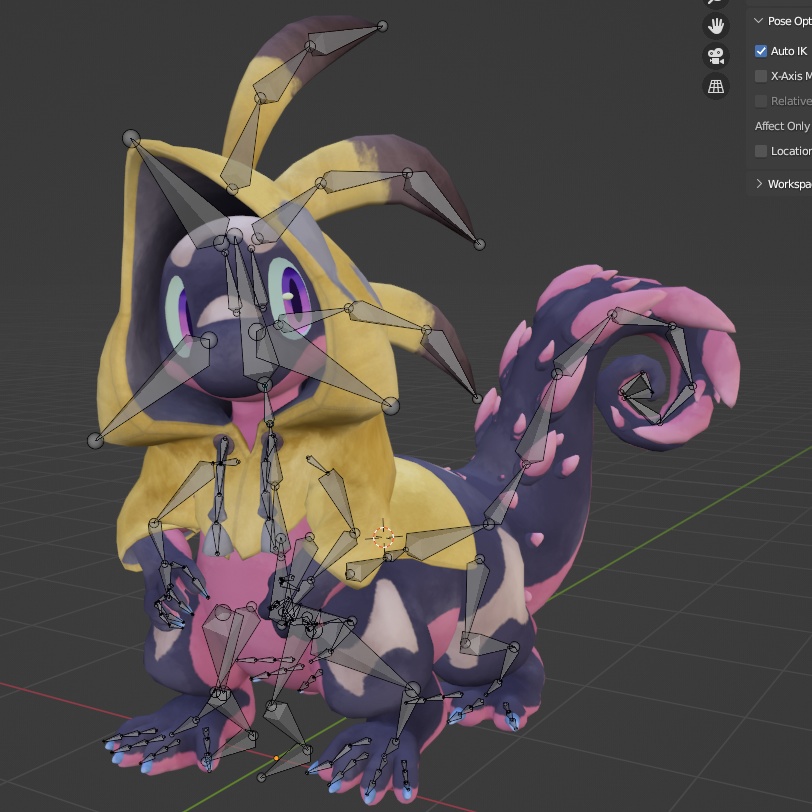
Task: Toggle the Relative checkbox
Action: (761, 100)
